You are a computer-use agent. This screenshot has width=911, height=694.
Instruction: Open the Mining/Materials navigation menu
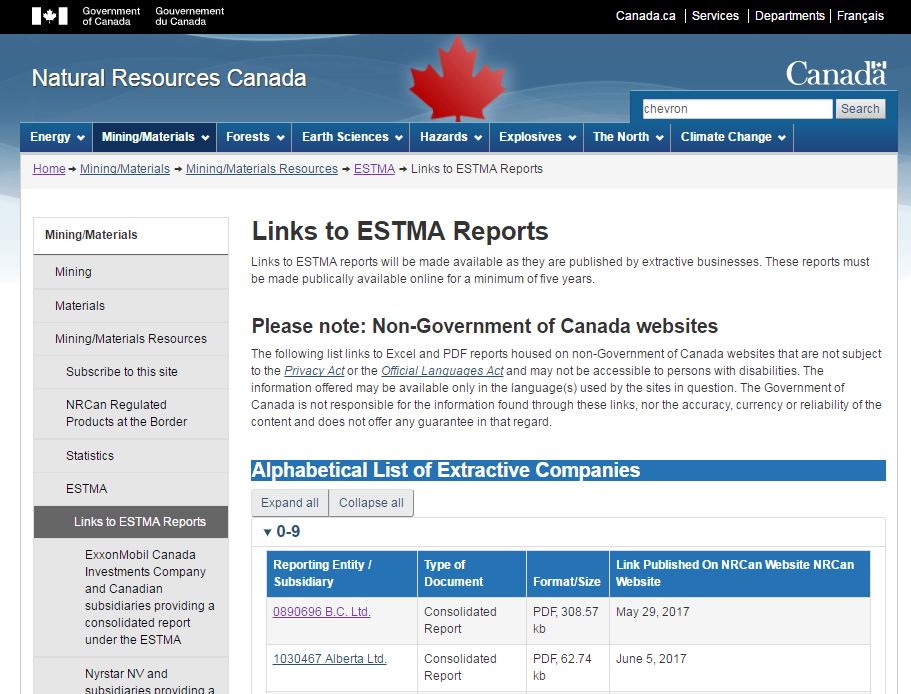[x=155, y=137]
